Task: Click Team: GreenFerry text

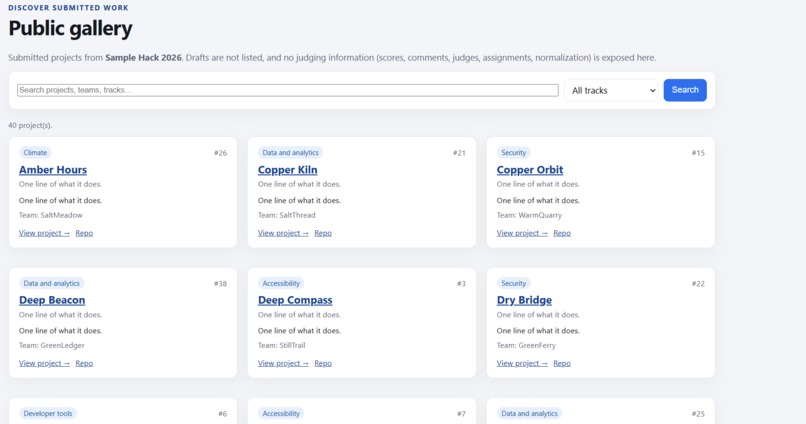Action: pos(526,345)
